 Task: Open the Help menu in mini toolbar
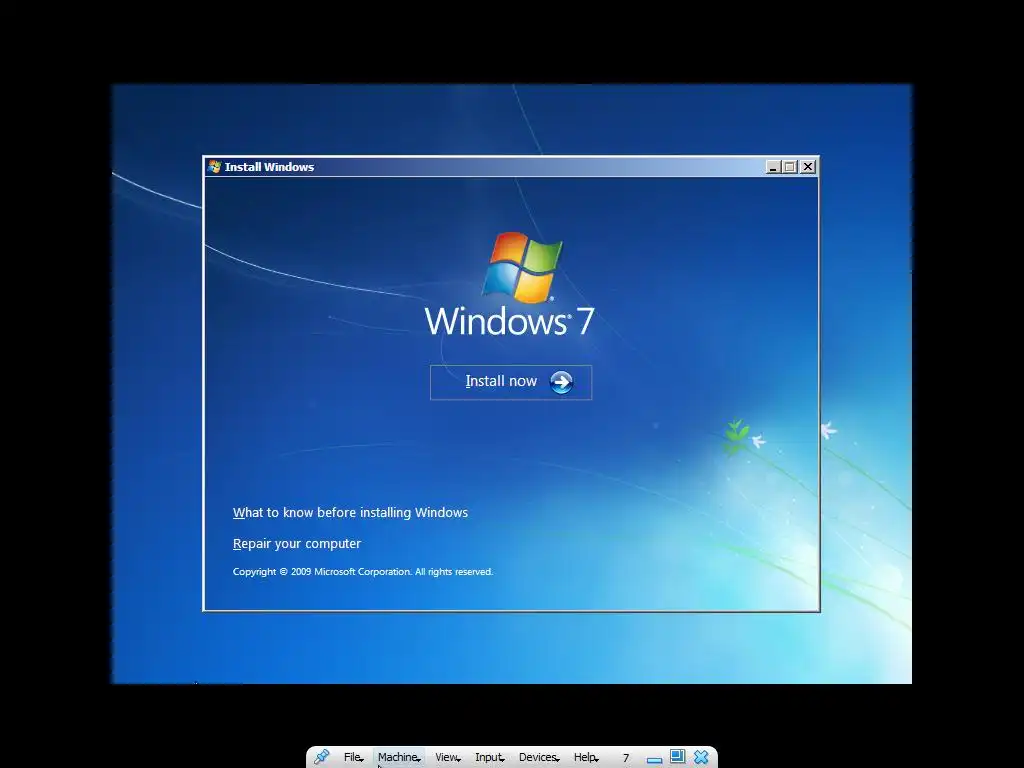[x=586, y=757]
